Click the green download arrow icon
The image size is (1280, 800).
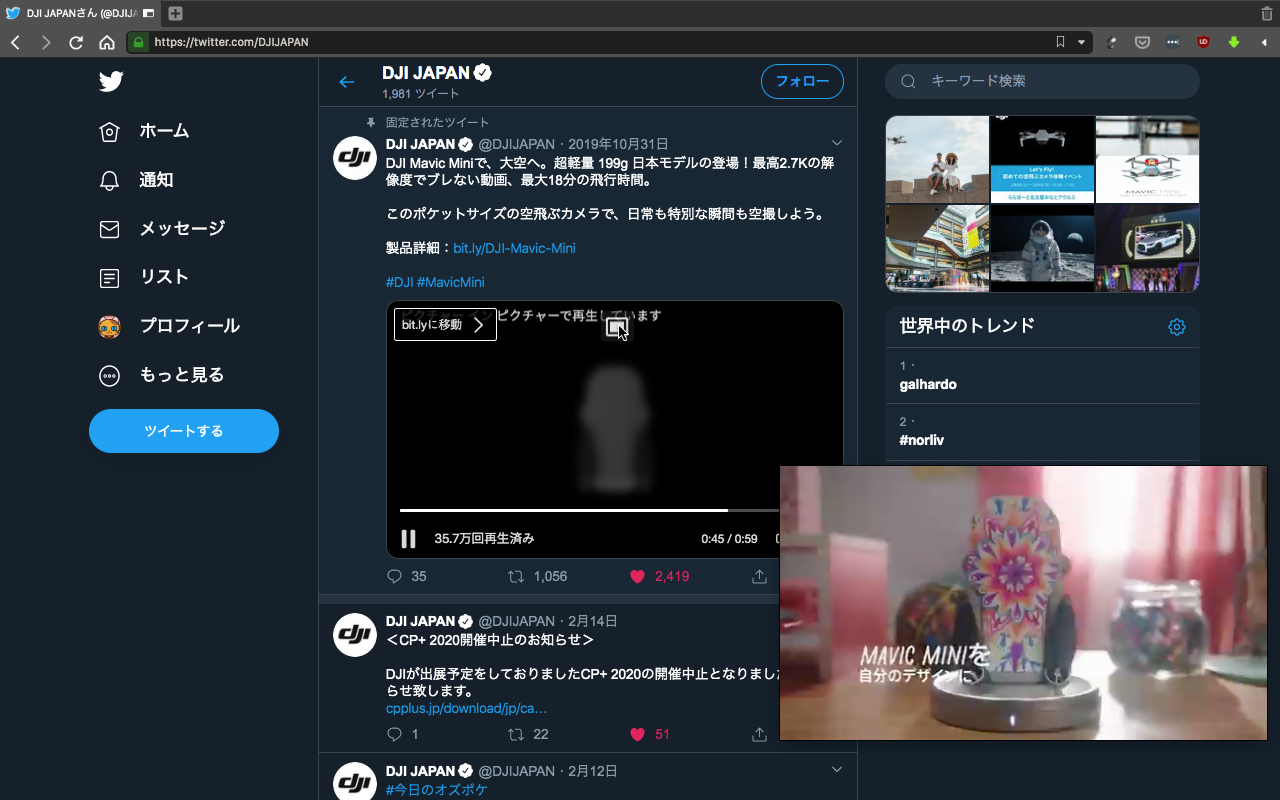click(x=1234, y=42)
